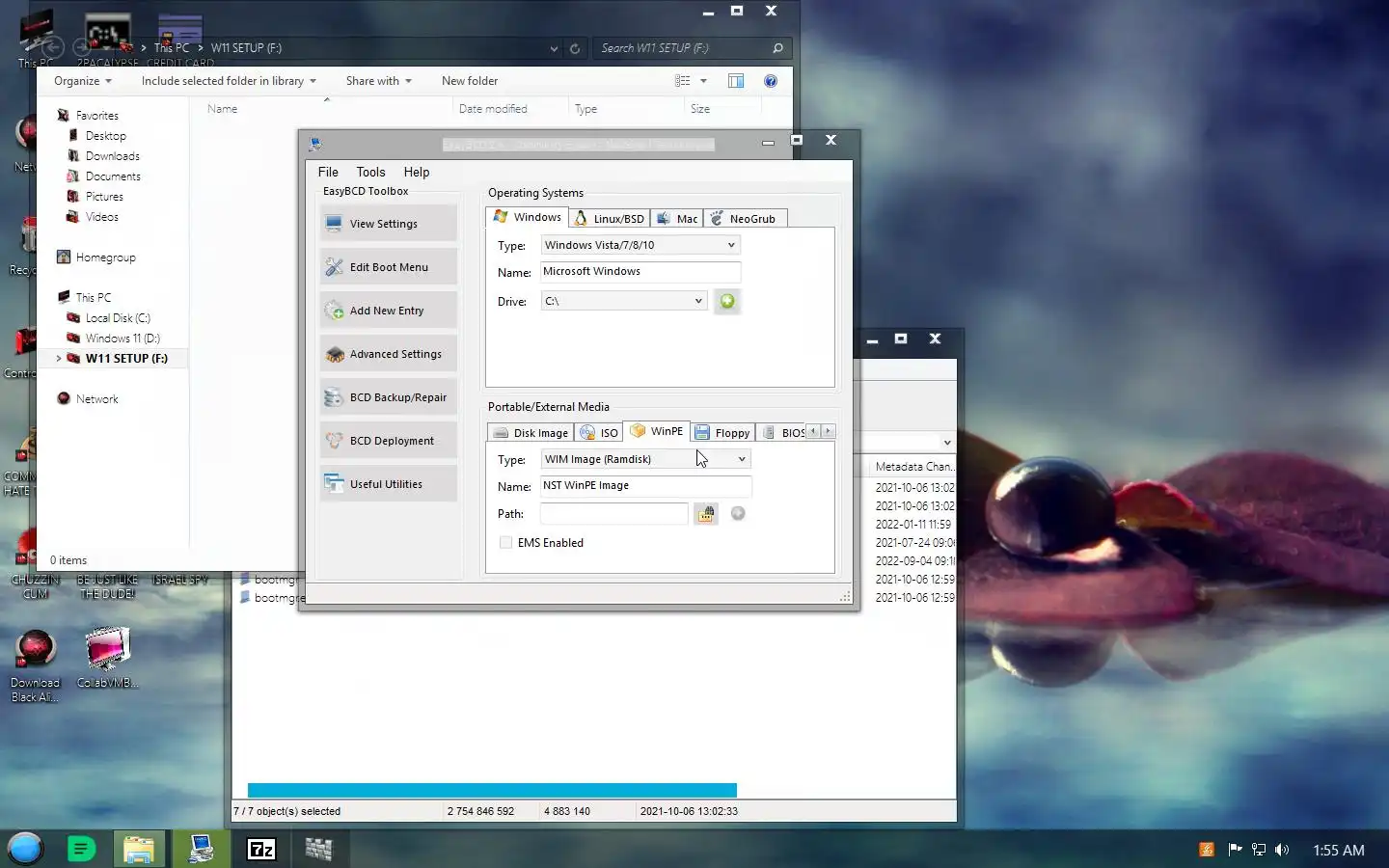Switch to Windows operating system tab
1389x868 pixels.
(528, 217)
